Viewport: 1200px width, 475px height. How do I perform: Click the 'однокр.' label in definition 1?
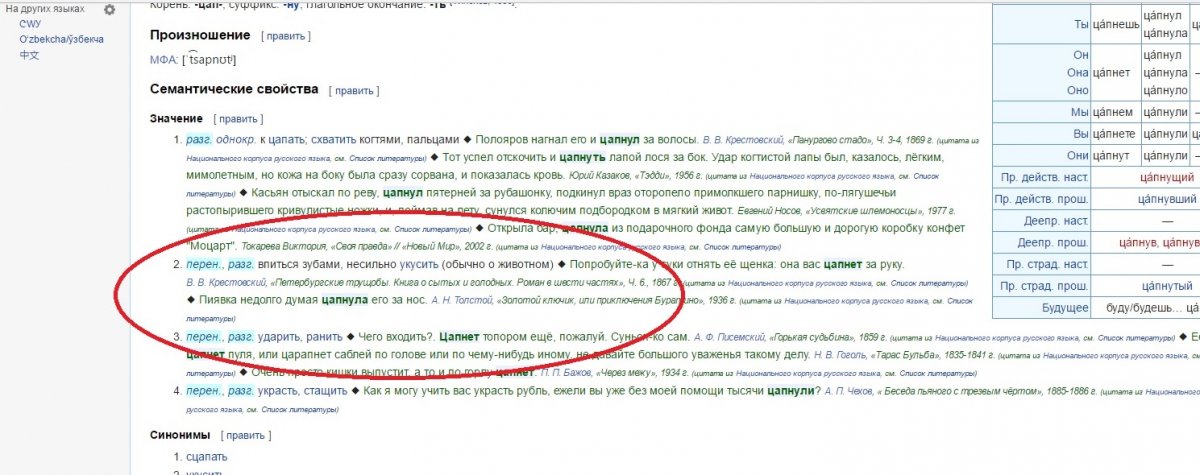click(x=237, y=139)
